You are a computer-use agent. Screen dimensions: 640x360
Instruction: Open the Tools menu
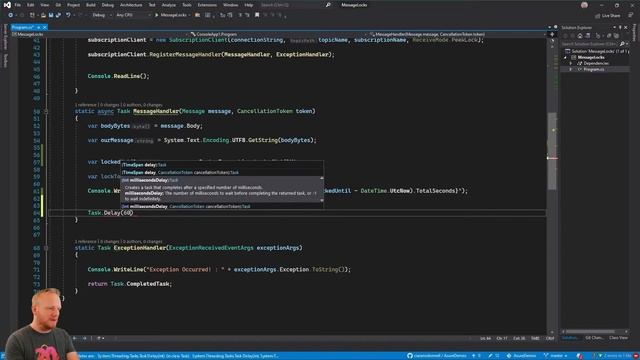[187, 5]
